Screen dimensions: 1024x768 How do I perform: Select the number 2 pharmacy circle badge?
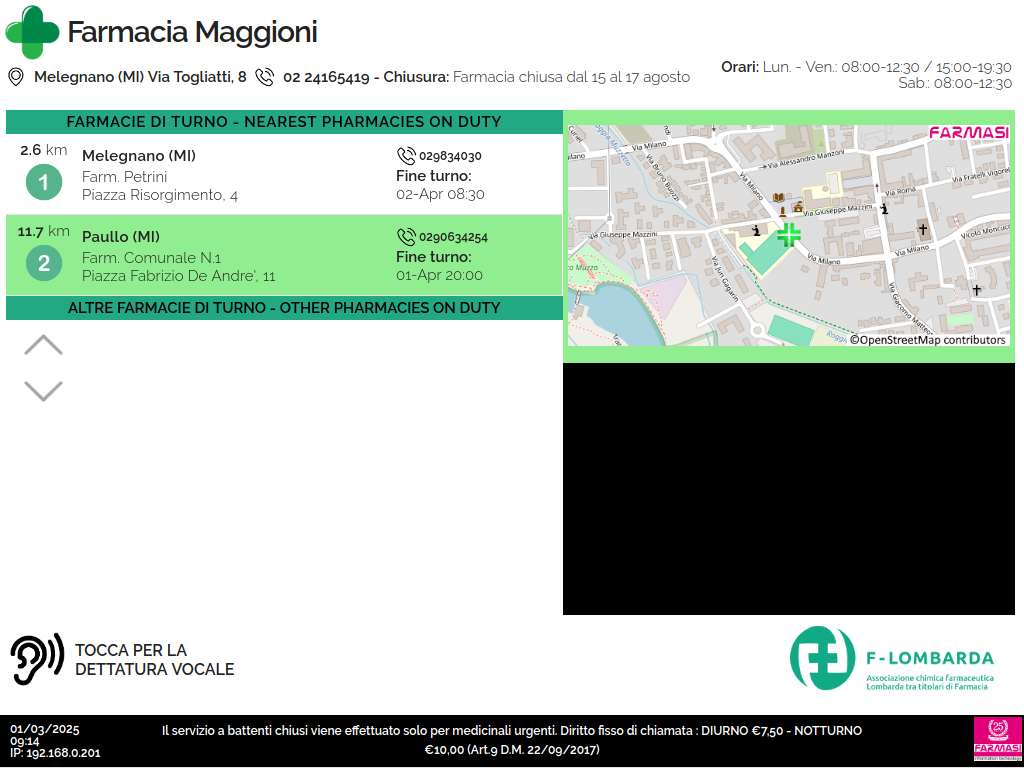(x=44, y=264)
